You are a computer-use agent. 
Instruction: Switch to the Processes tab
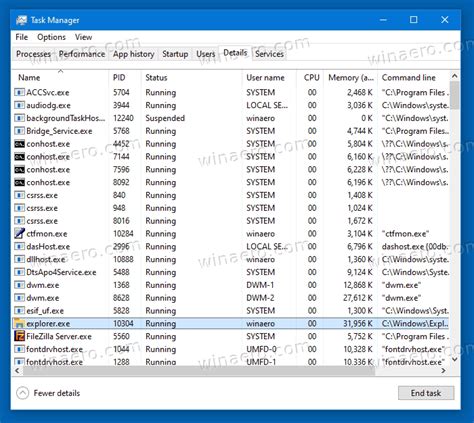[33, 54]
